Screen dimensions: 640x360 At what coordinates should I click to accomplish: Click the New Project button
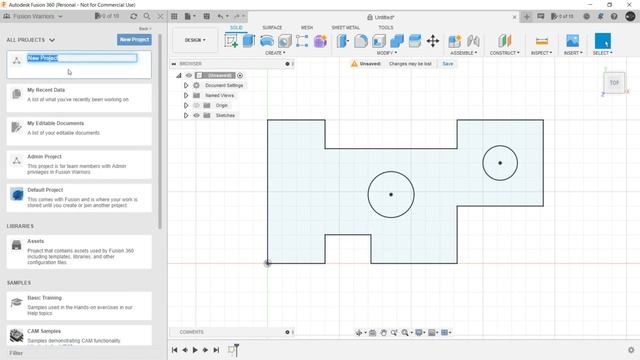134,40
